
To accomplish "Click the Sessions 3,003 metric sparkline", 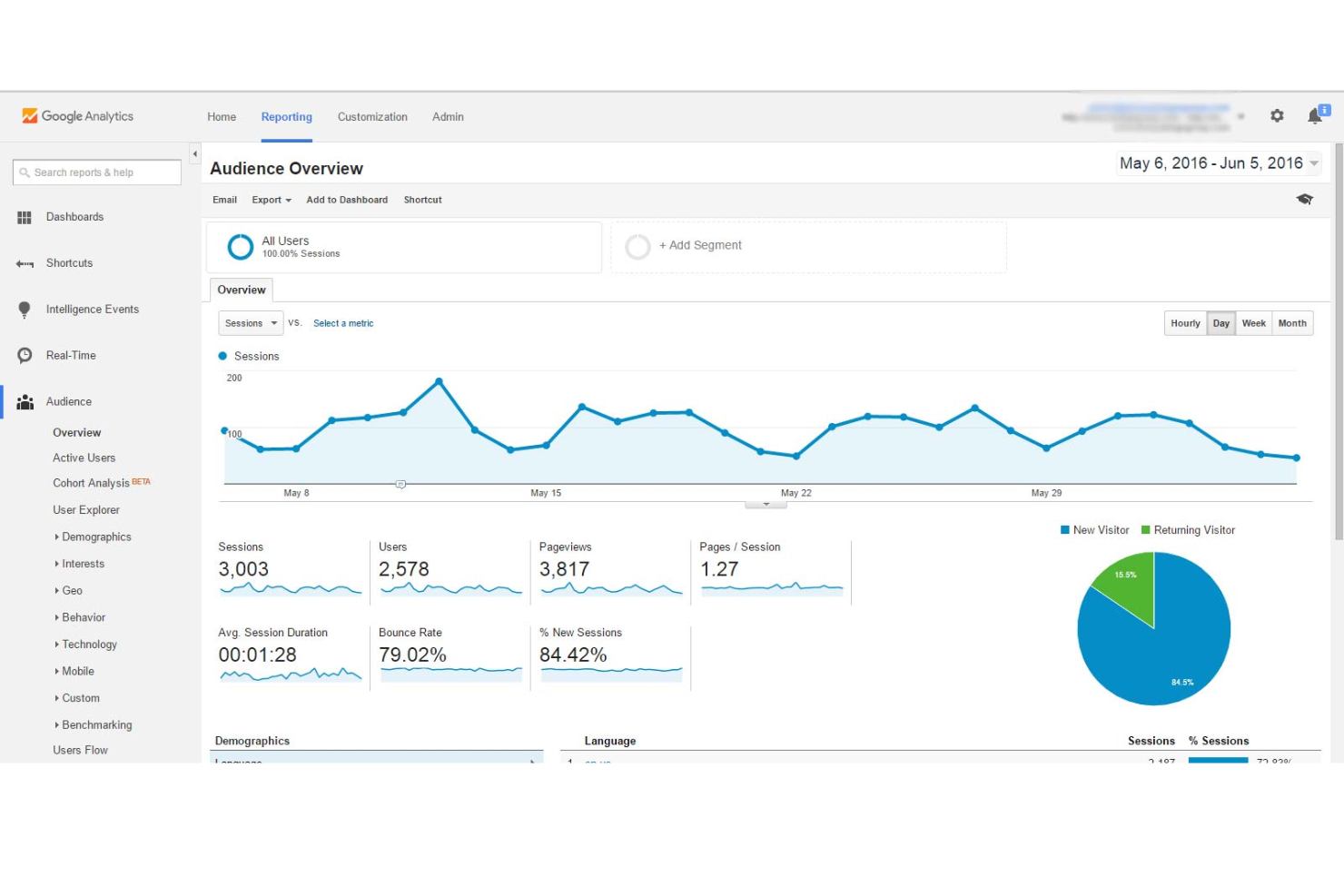I will [x=291, y=589].
